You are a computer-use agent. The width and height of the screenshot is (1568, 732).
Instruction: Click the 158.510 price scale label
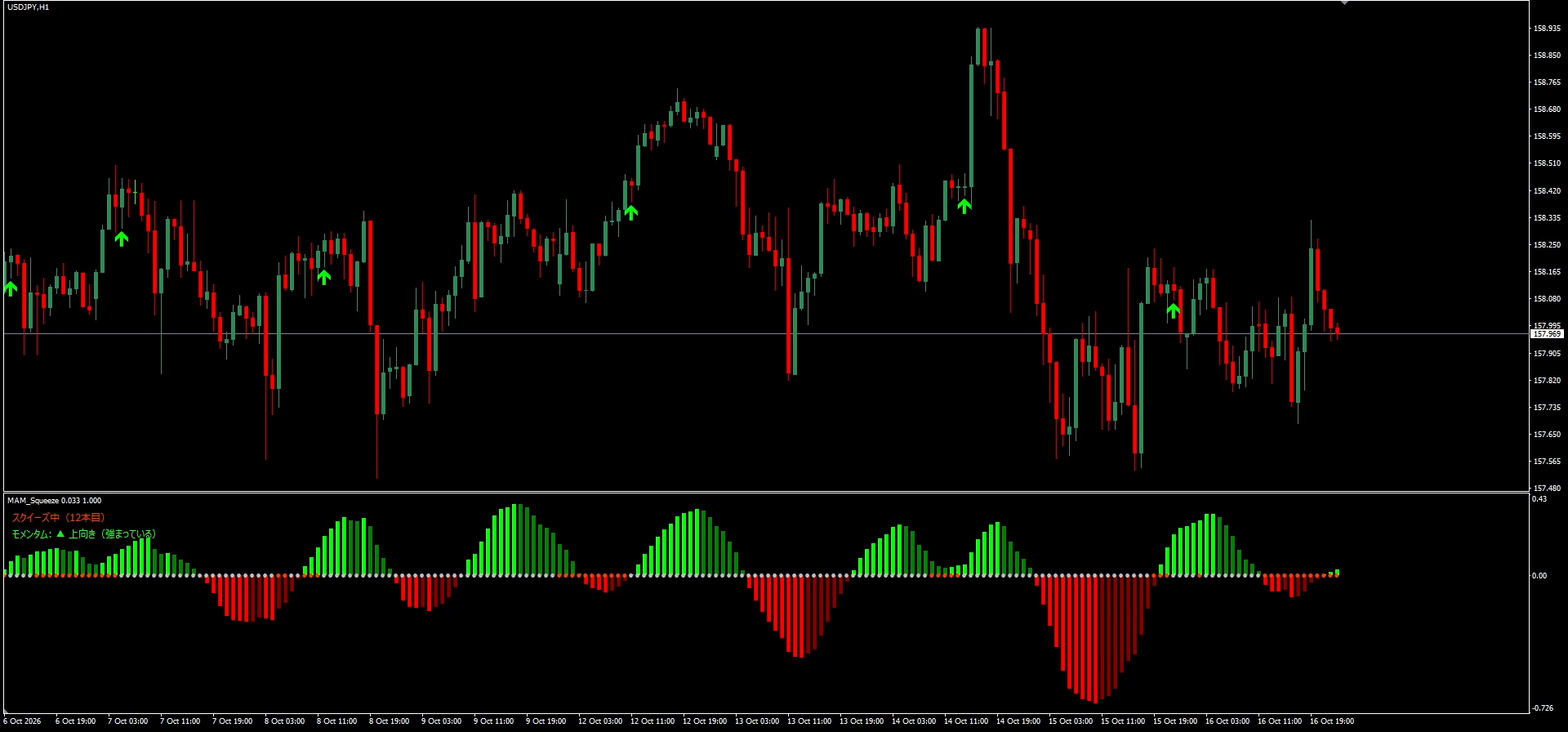coord(1547,163)
